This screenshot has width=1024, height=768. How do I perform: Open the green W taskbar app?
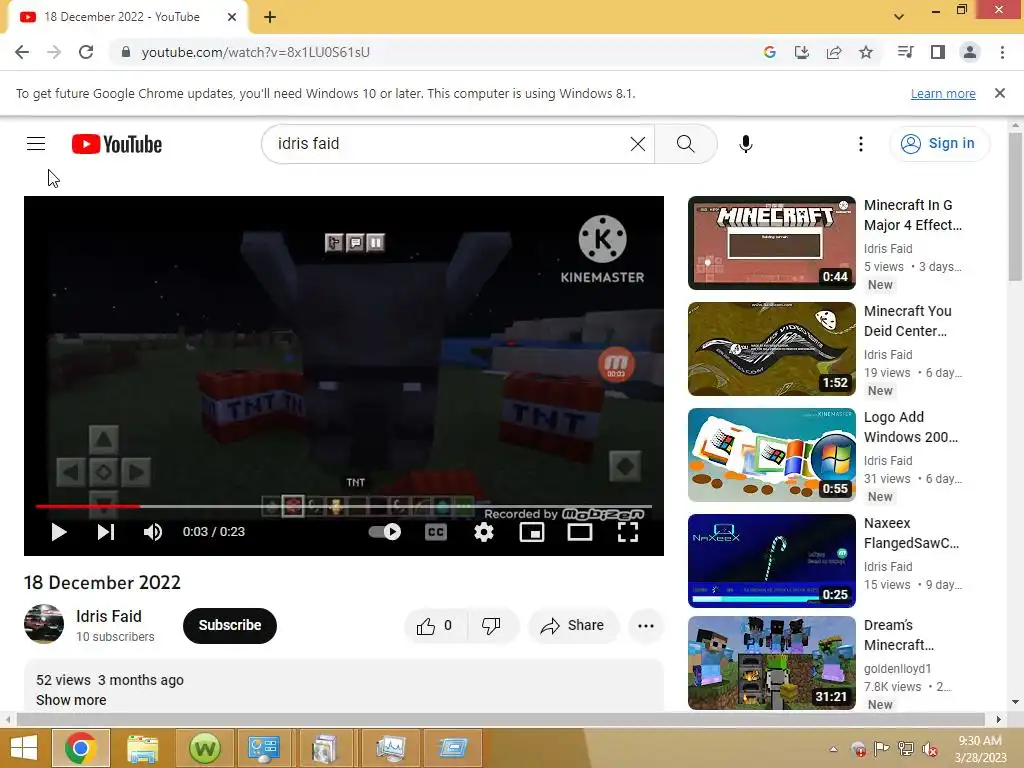pyautogui.click(x=204, y=748)
